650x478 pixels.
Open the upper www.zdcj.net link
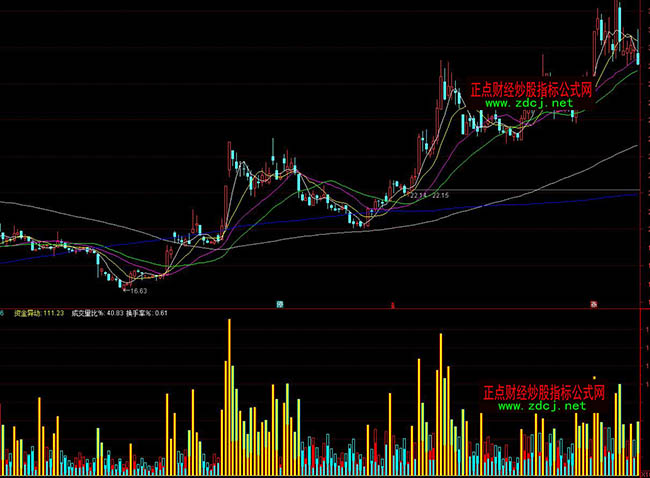[x=530, y=103]
